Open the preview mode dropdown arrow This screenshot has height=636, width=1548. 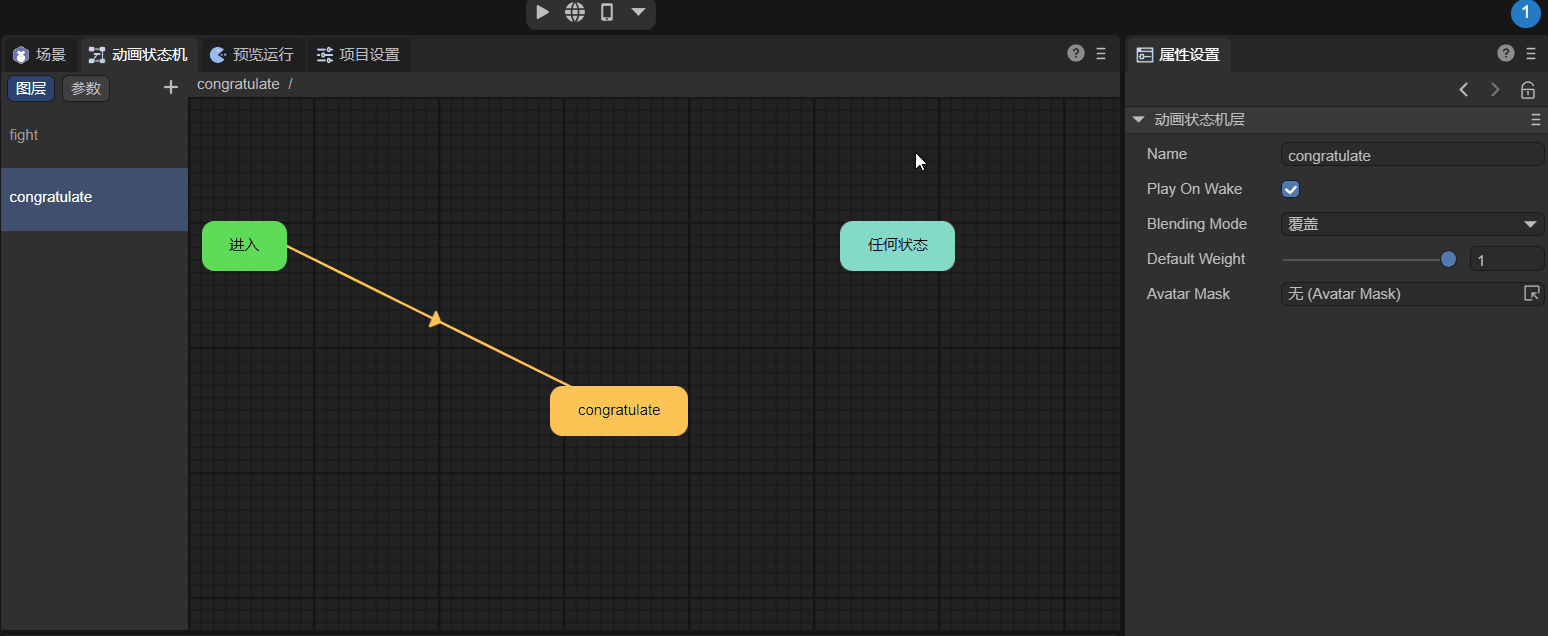638,12
